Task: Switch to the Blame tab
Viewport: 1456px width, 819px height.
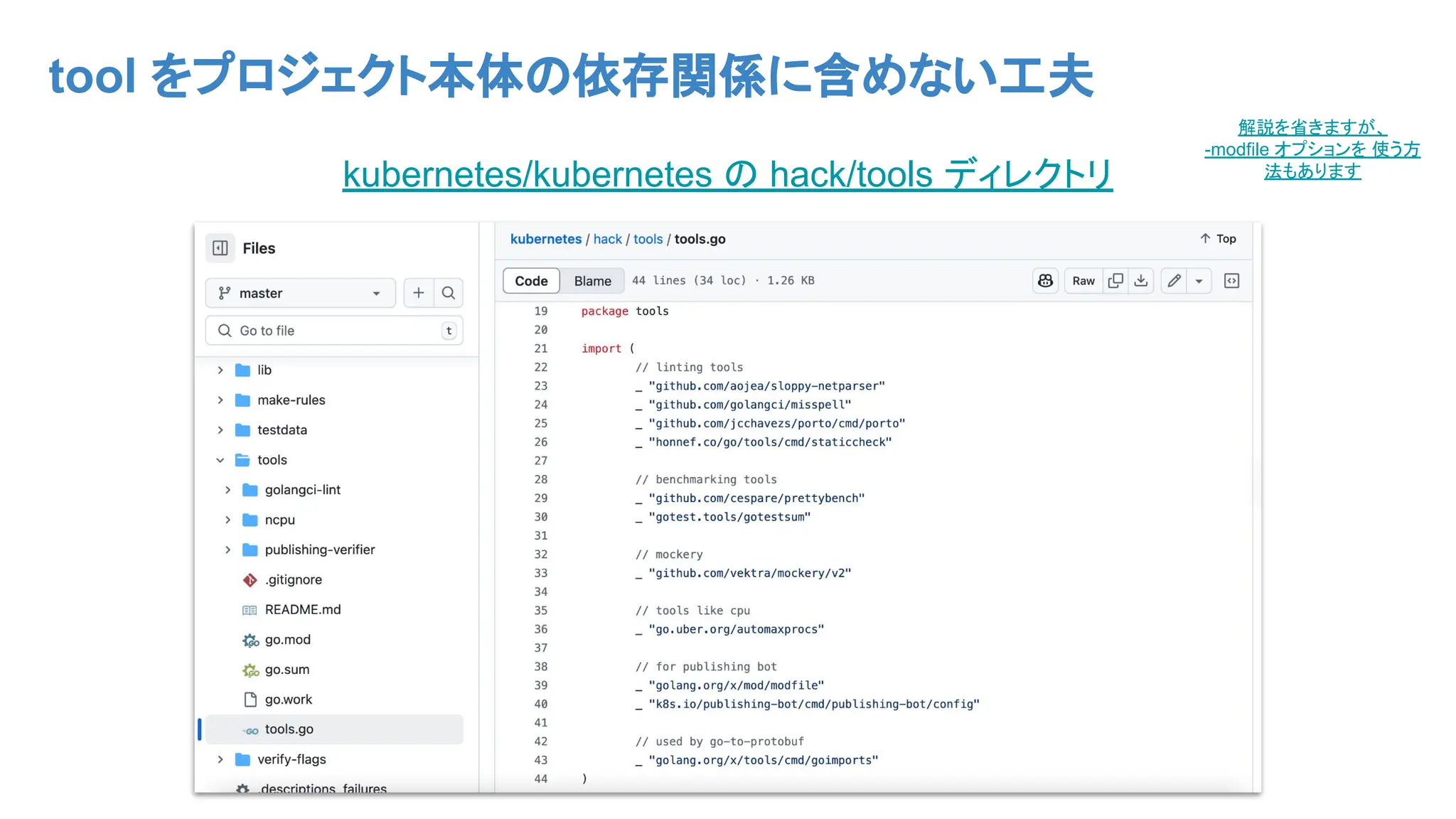Action: pyautogui.click(x=592, y=281)
